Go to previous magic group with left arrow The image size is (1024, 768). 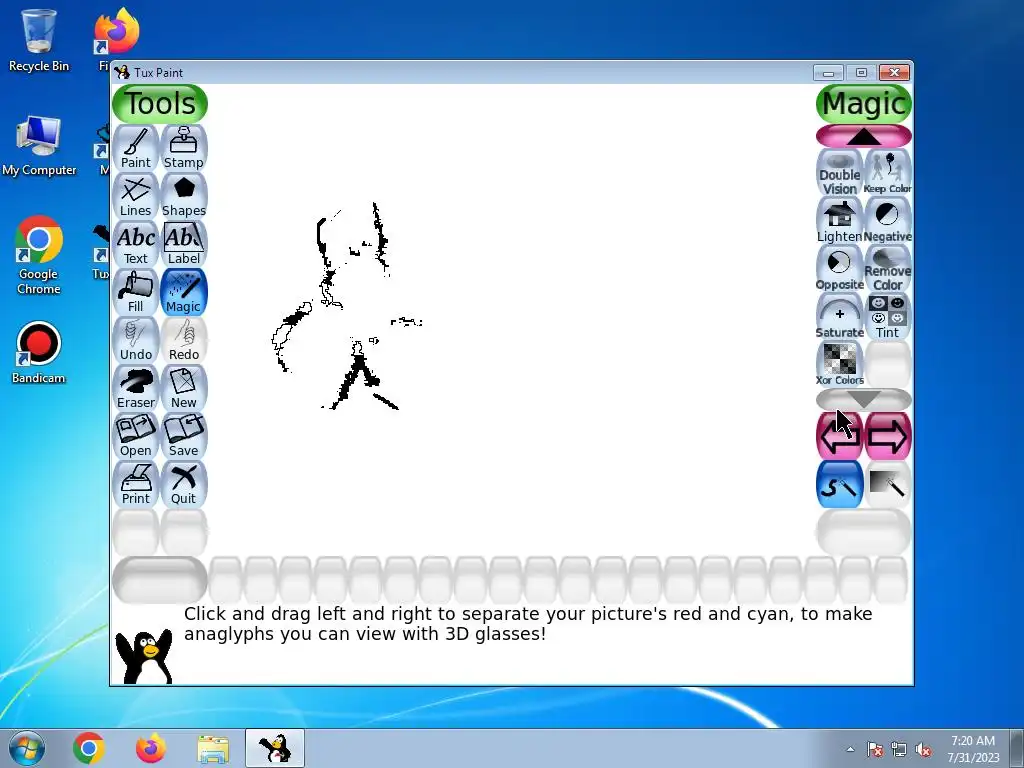coord(840,436)
